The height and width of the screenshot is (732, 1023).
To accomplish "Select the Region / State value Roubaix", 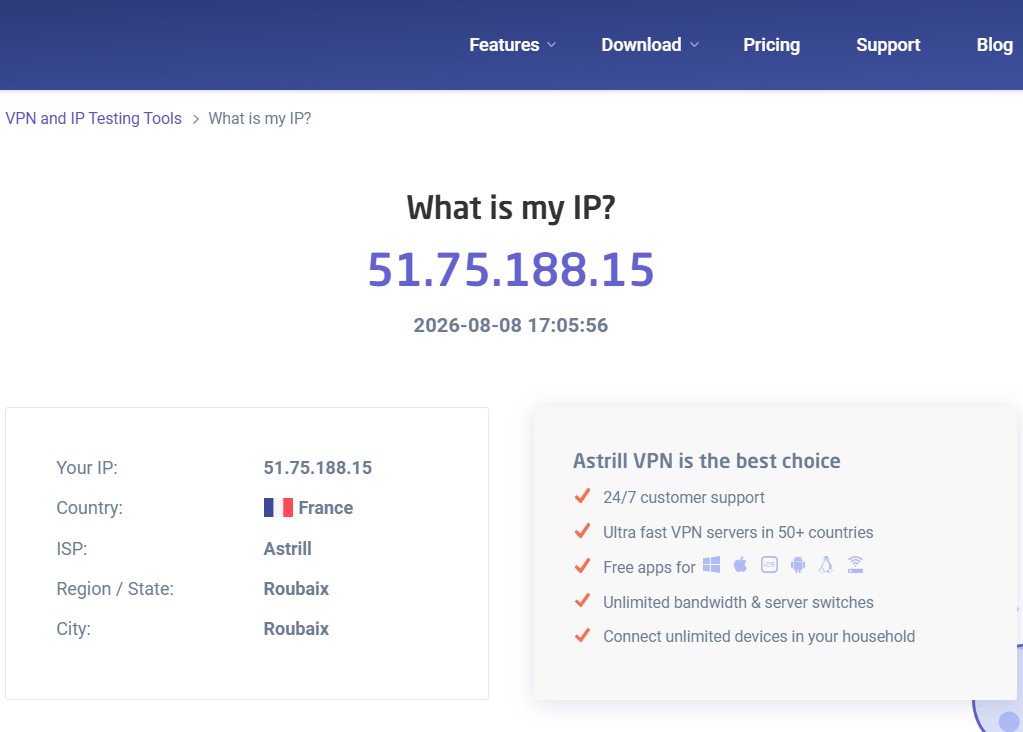I will (x=296, y=588).
